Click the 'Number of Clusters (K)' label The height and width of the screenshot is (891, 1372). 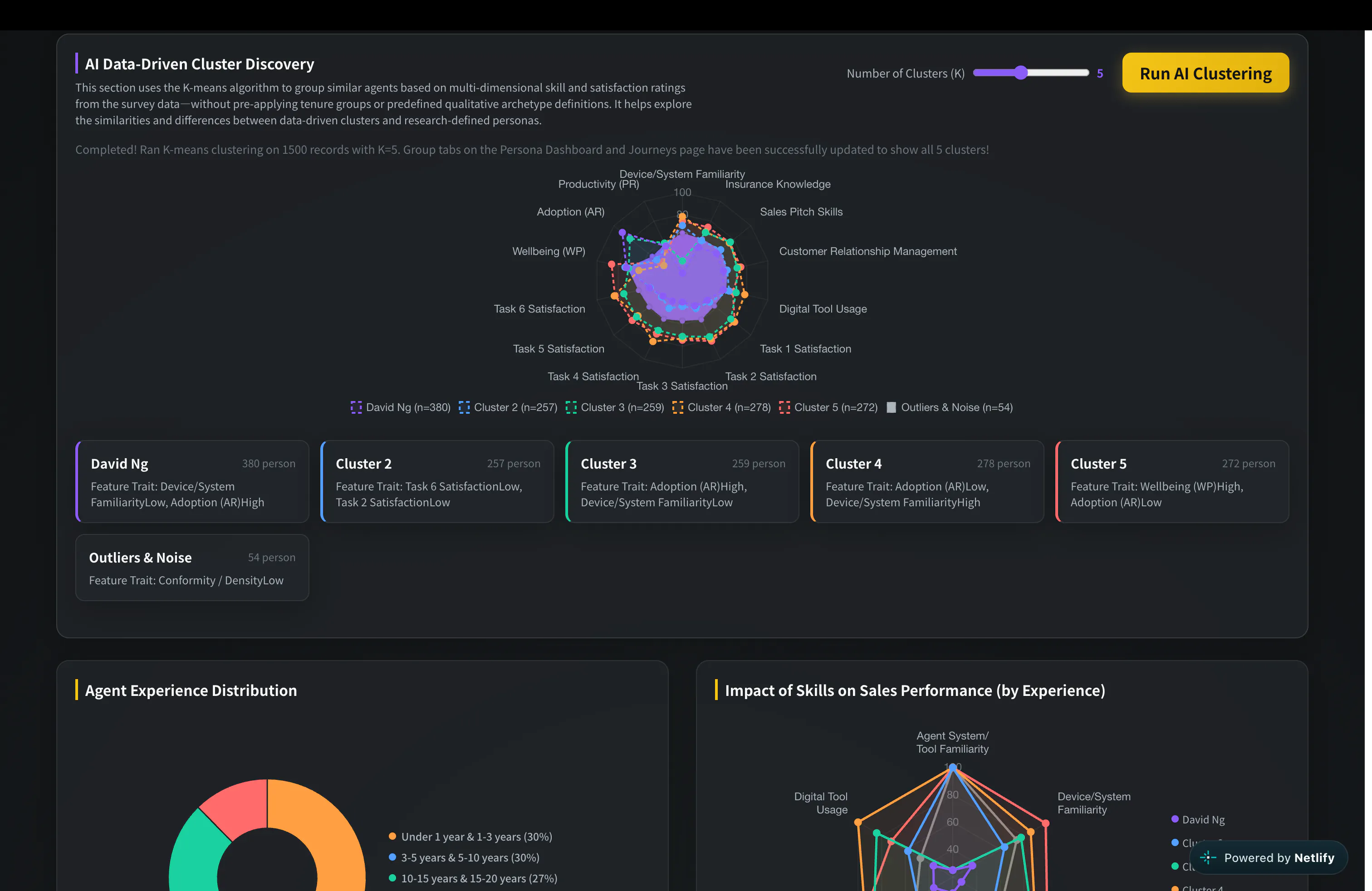pyautogui.click(x=906, y=73)
